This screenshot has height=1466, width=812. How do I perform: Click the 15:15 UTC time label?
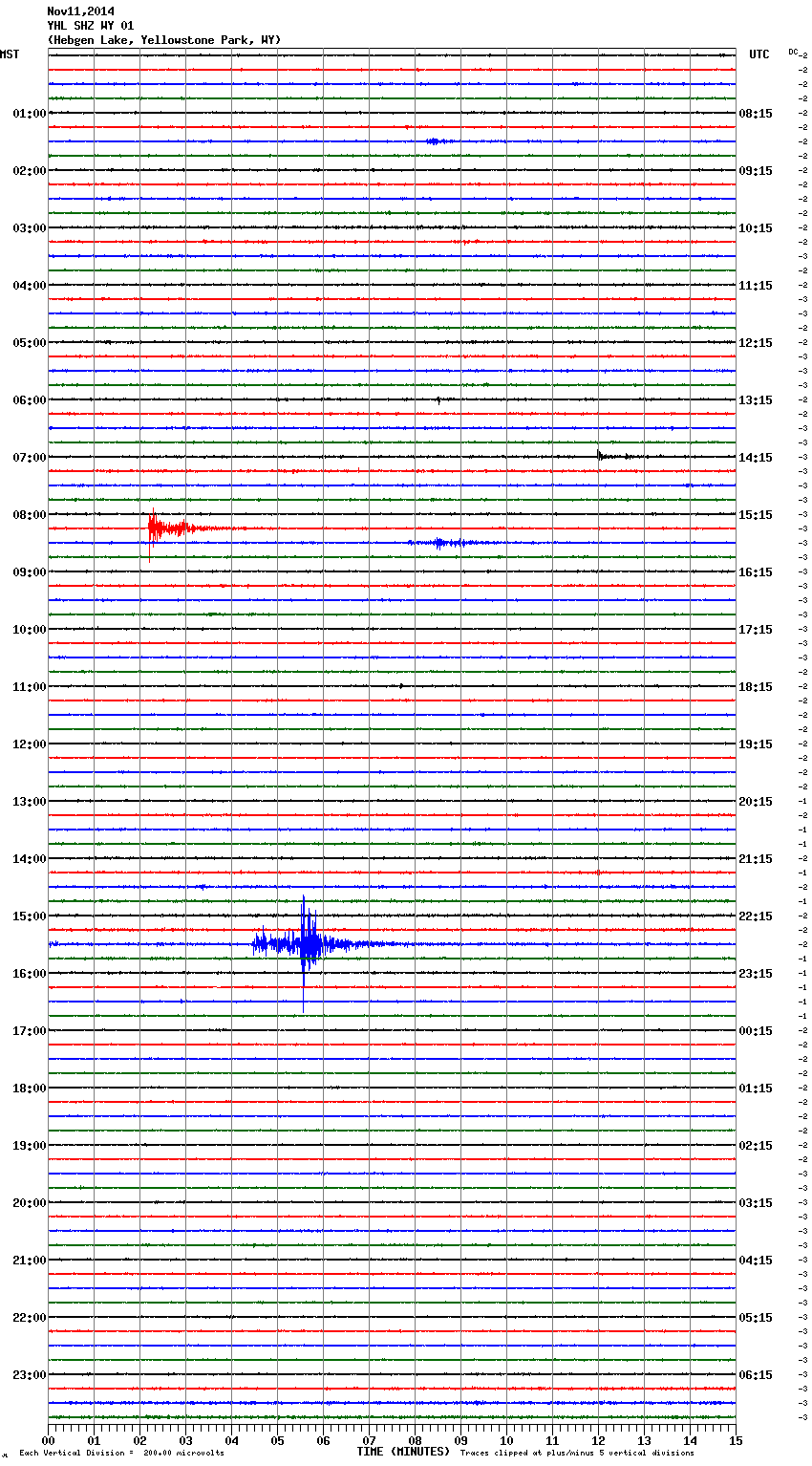(x=756, y=515)
